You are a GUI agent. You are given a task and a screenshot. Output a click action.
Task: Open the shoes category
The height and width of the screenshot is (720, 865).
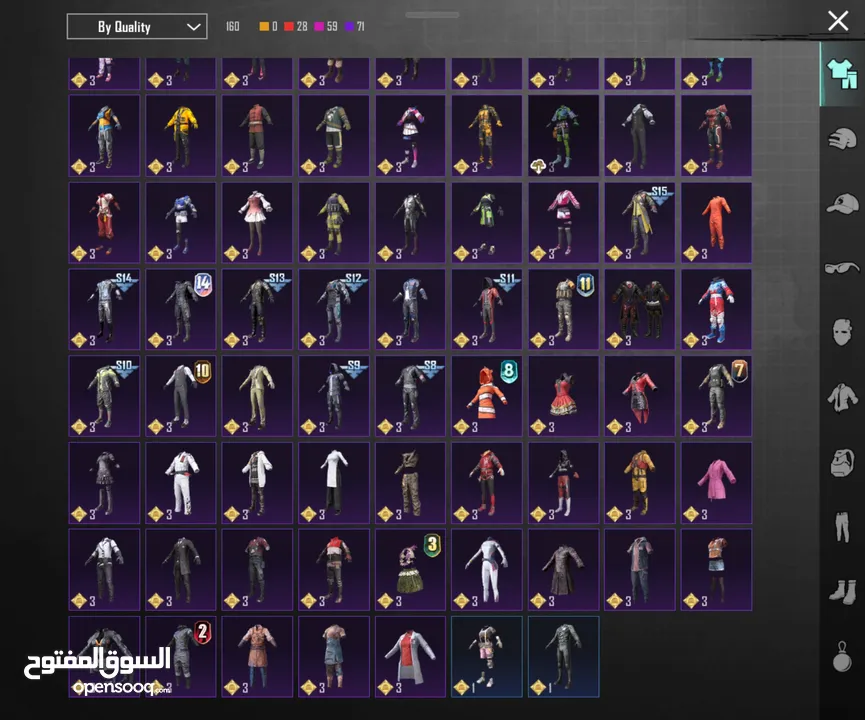[842, 591]
